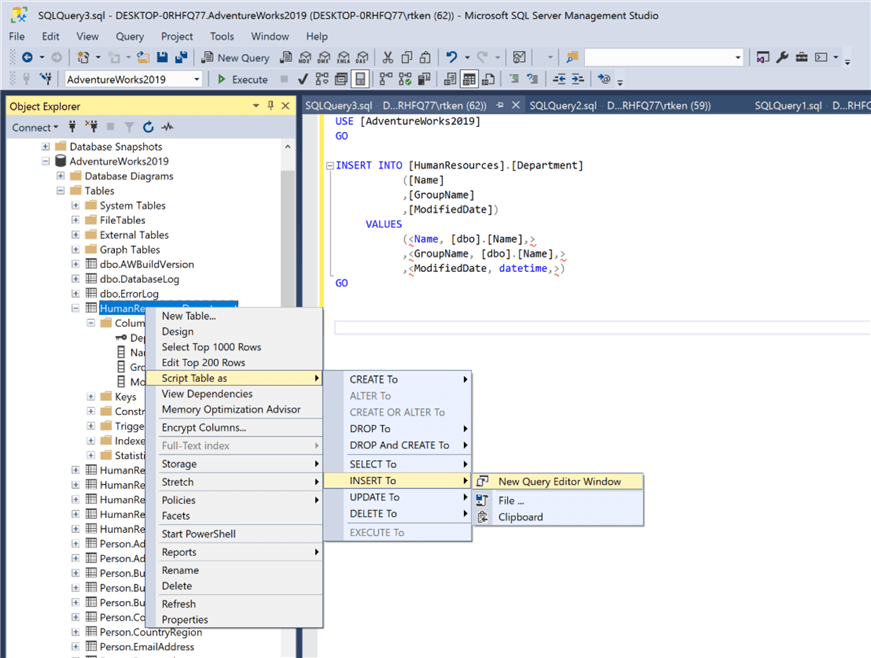
Task: Click the display estimated execution plan icon
Action: coord(322,79)
